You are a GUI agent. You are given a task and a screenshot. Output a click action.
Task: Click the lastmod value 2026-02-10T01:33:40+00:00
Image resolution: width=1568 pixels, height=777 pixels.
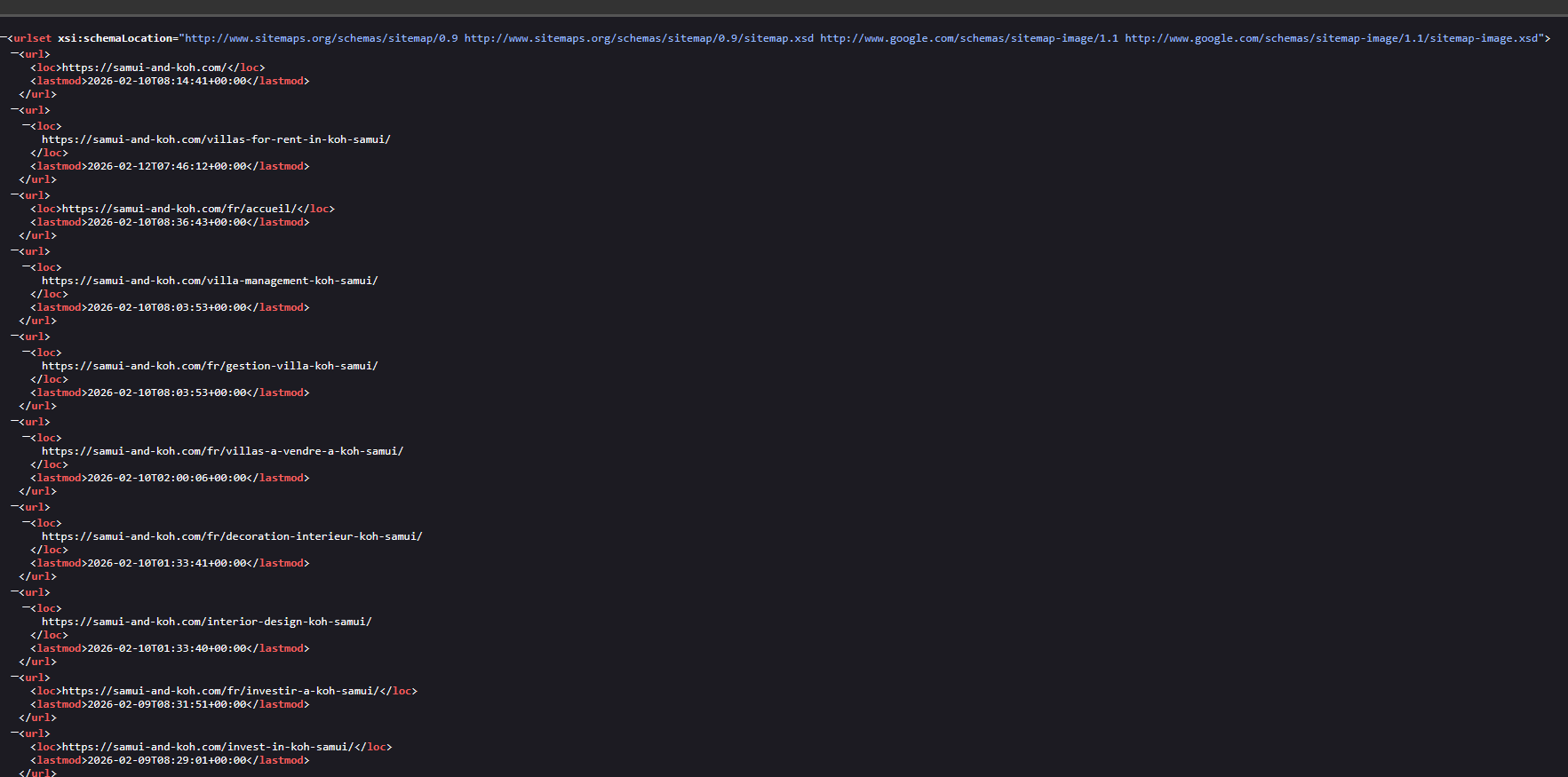[x=167, y=648]
